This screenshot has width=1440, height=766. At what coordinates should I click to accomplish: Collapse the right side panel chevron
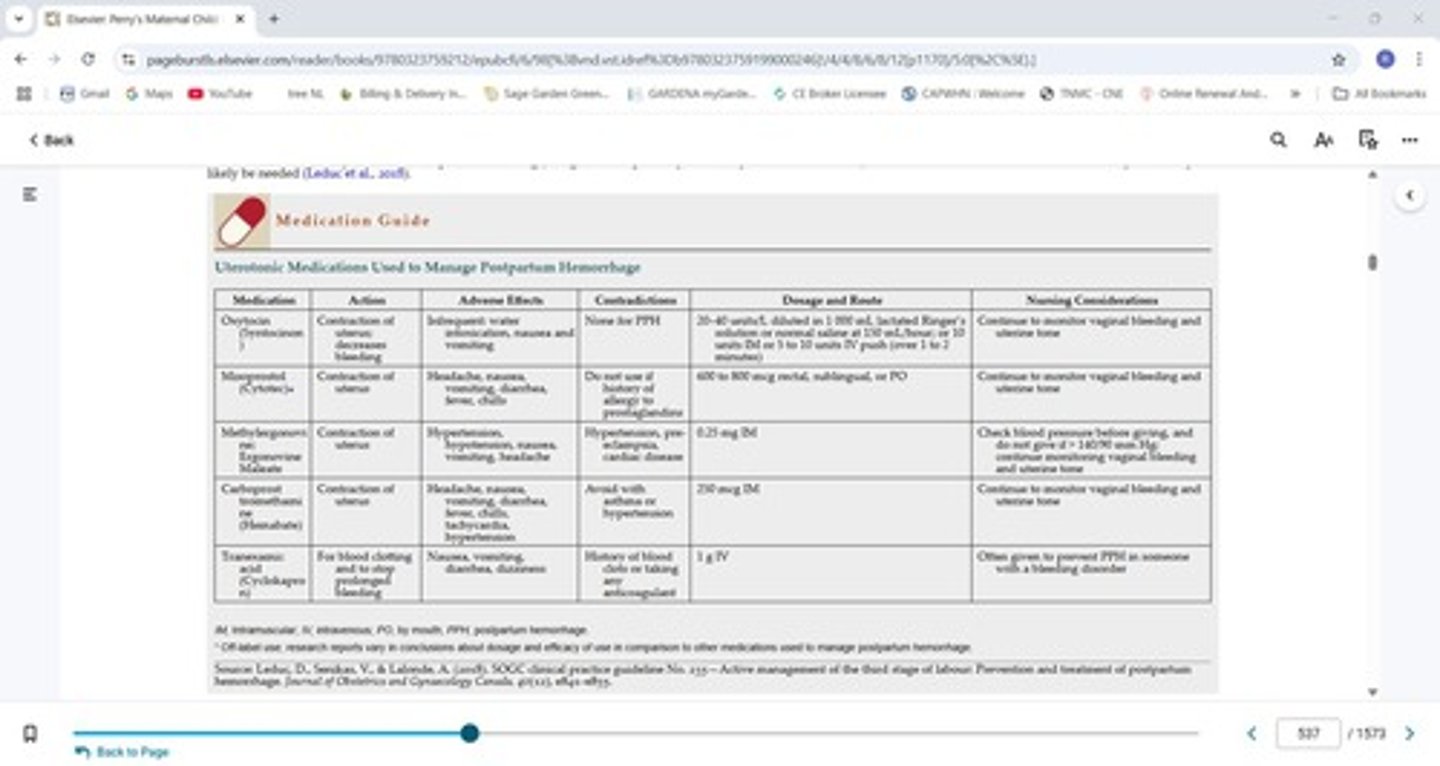1410,195
